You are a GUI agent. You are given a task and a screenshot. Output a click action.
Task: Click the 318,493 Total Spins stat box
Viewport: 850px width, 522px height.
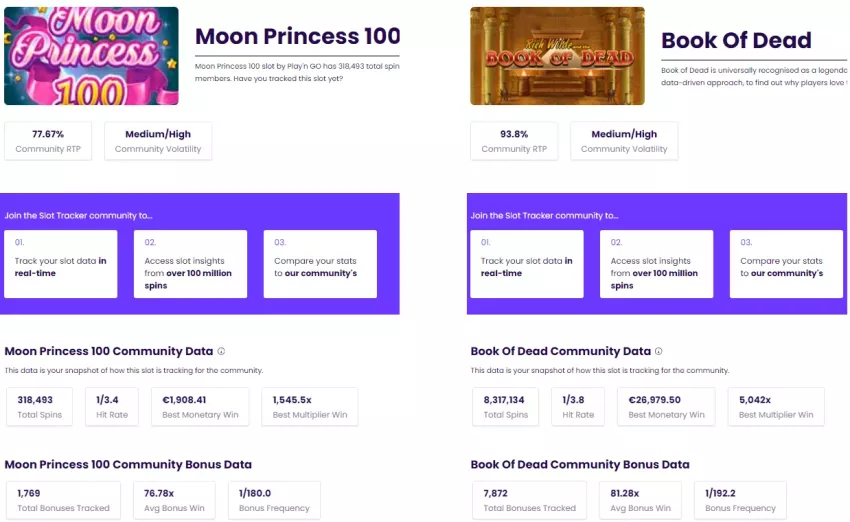[39, 407]
